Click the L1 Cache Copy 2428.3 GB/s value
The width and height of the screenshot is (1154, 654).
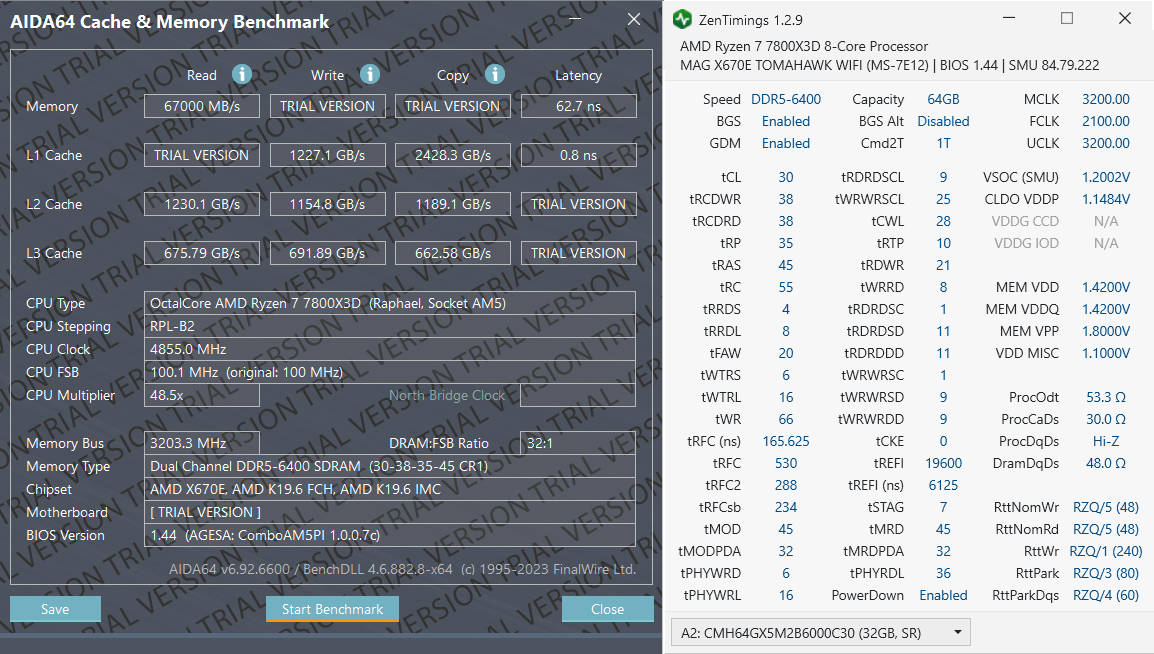tap(453, 155)
